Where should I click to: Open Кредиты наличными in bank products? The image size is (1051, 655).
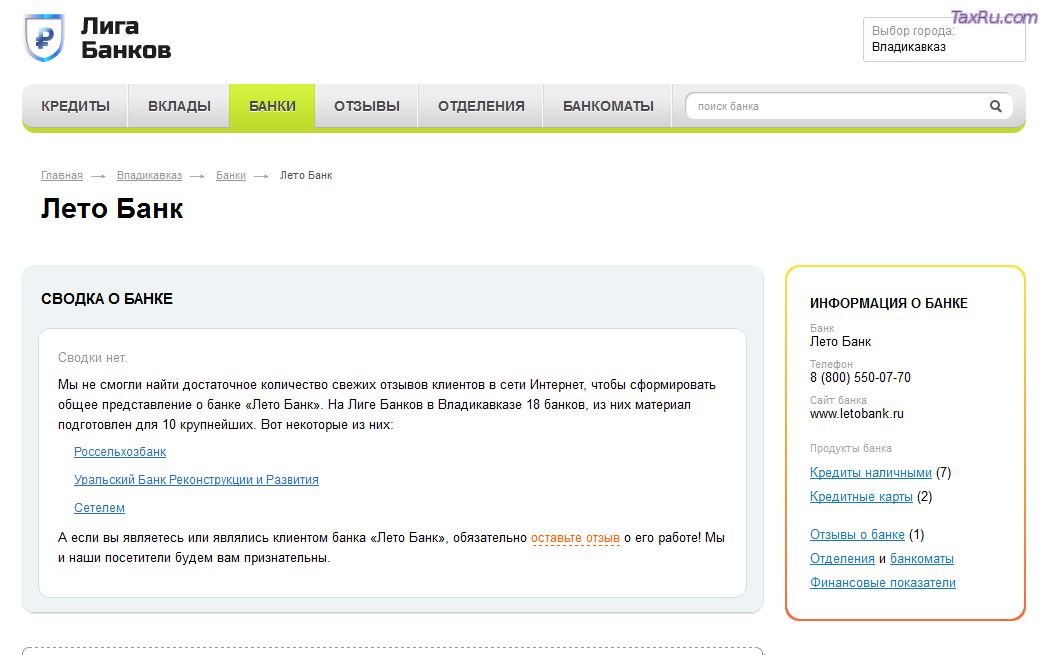coord(870,473)
